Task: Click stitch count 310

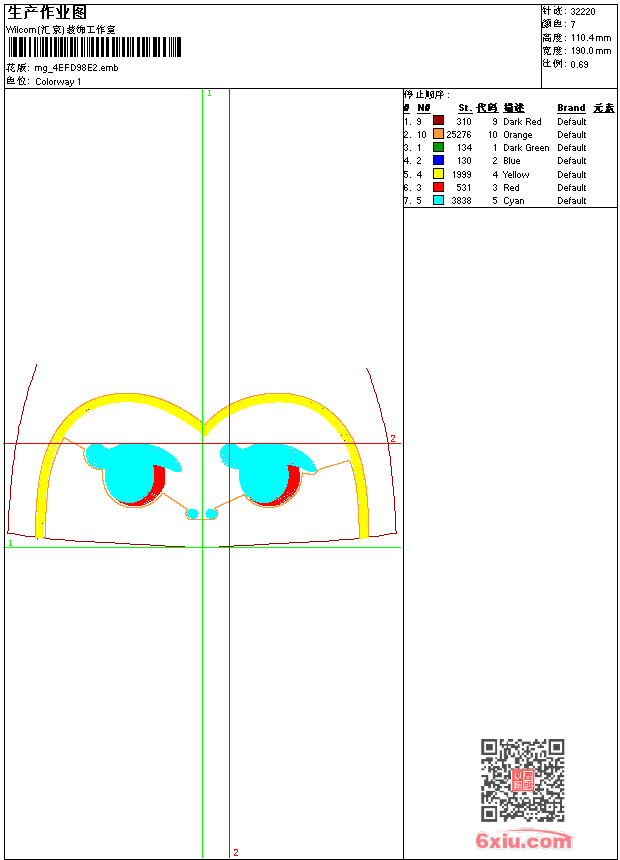Action: [464, 122]
